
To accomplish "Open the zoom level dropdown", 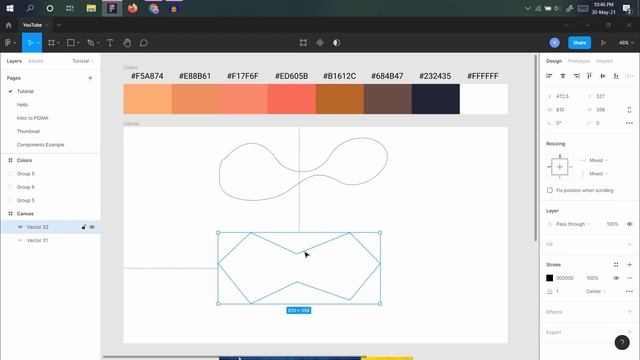I will pos(626,43).
